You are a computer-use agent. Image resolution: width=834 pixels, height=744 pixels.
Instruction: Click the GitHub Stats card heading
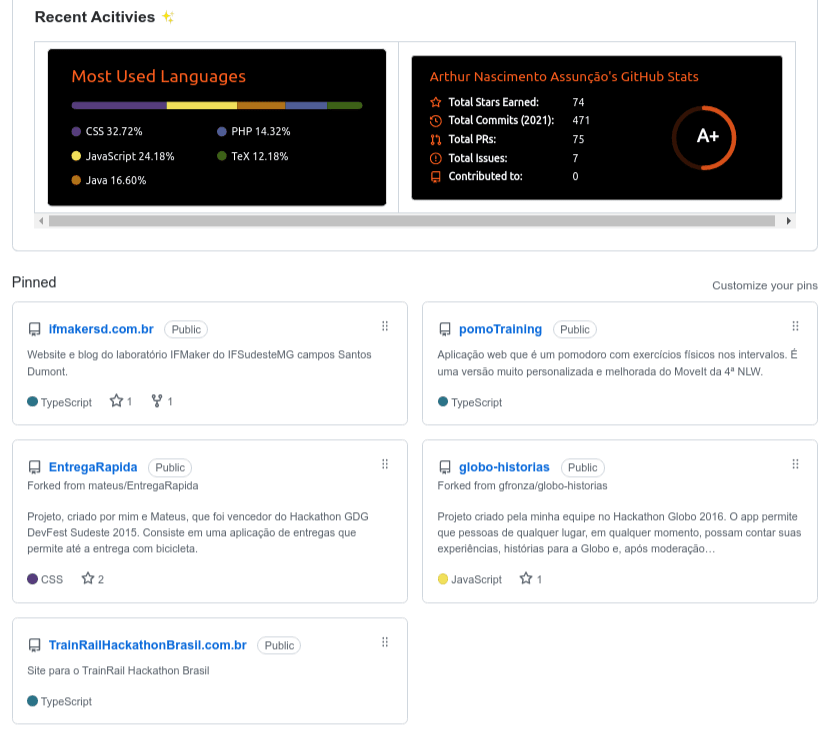pos(564,77)
